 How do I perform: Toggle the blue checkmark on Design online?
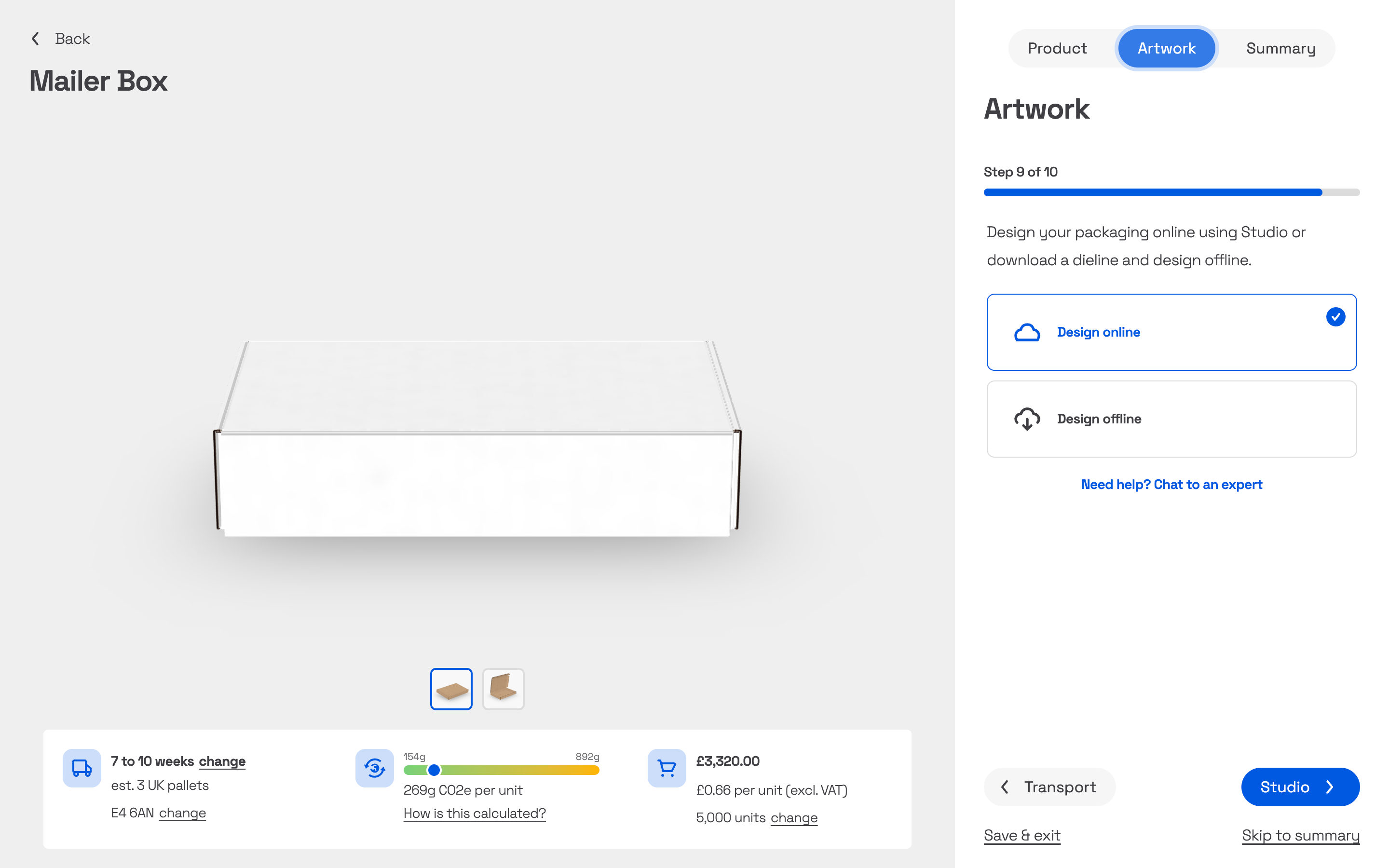(1335, 317)
